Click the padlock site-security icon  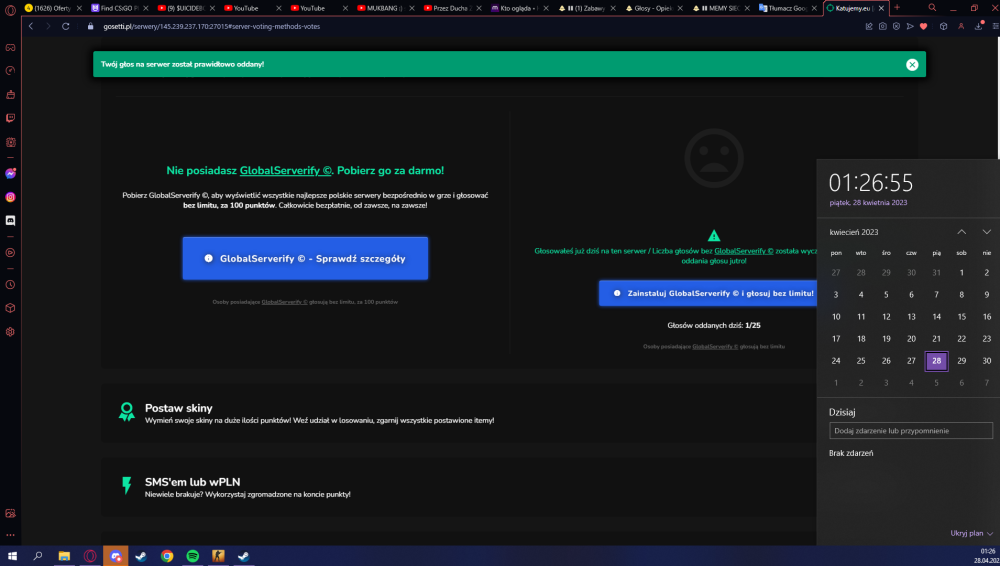point(91,26)
